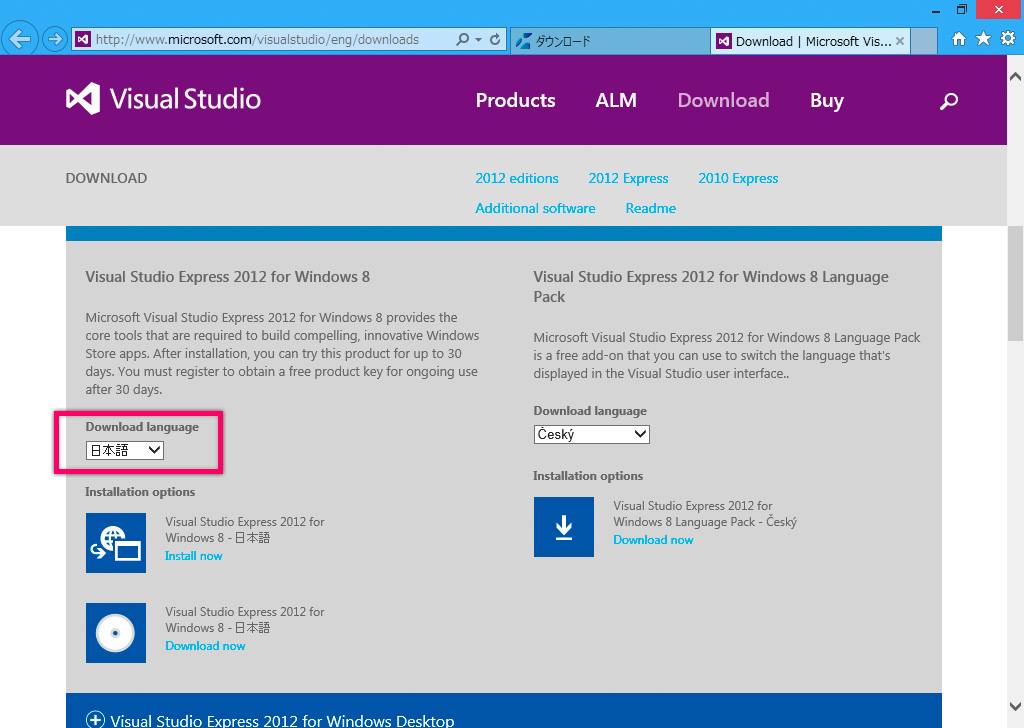Click Download now for the Language Pack
The width and height of the screenshot is (1024, 728).
653,540
